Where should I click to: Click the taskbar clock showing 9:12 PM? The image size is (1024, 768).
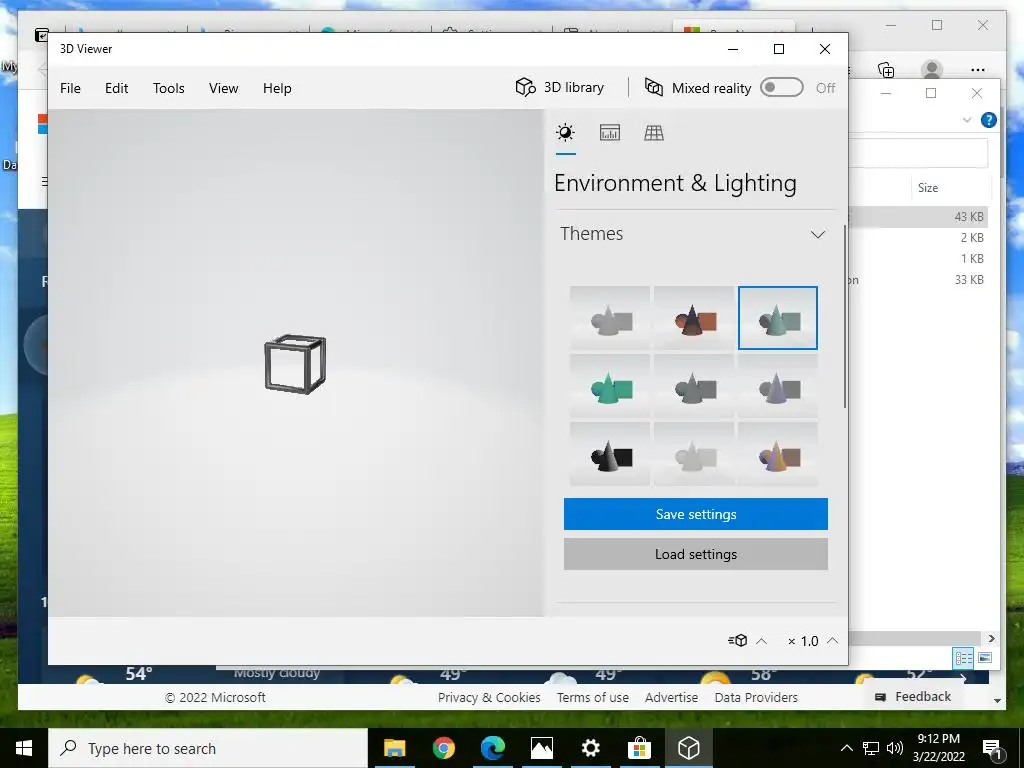click(x=938, y=748)
